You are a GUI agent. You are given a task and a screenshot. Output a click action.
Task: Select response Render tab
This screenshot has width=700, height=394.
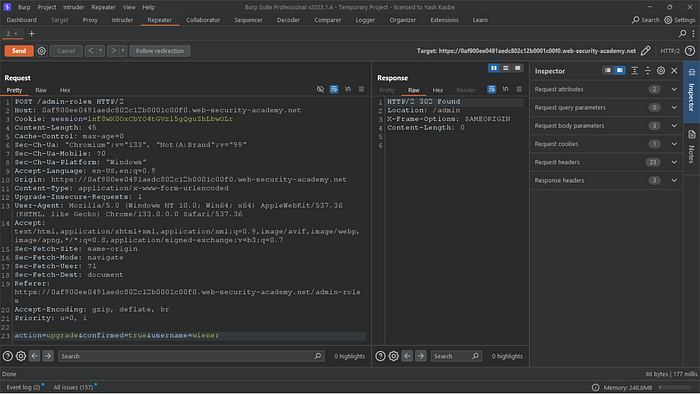(x=466, y=90)
